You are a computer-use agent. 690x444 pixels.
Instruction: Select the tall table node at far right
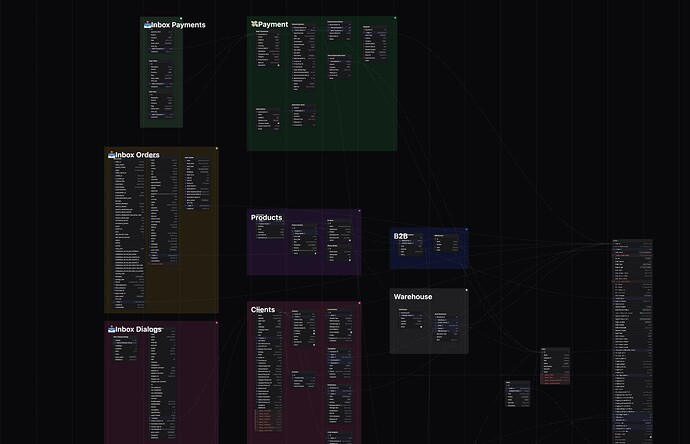(632, 340)
